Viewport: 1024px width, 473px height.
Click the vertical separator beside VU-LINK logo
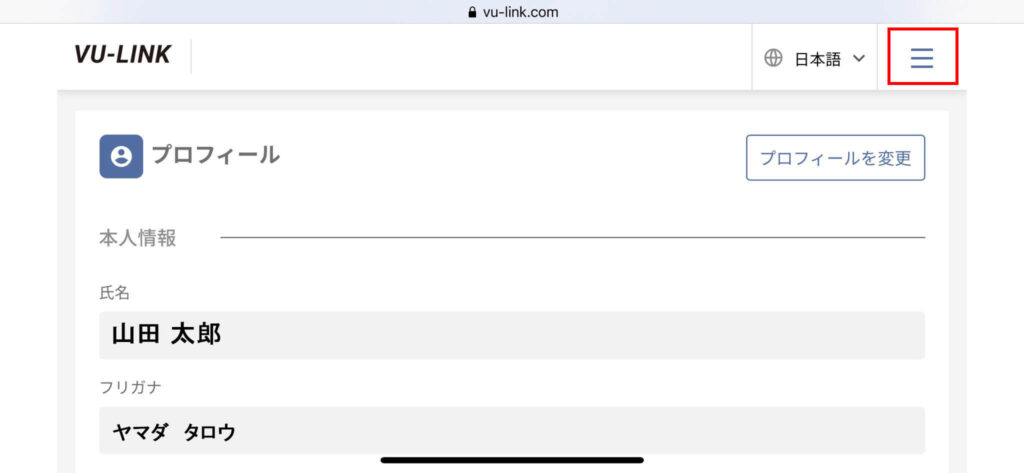click(x=191, y=56)
